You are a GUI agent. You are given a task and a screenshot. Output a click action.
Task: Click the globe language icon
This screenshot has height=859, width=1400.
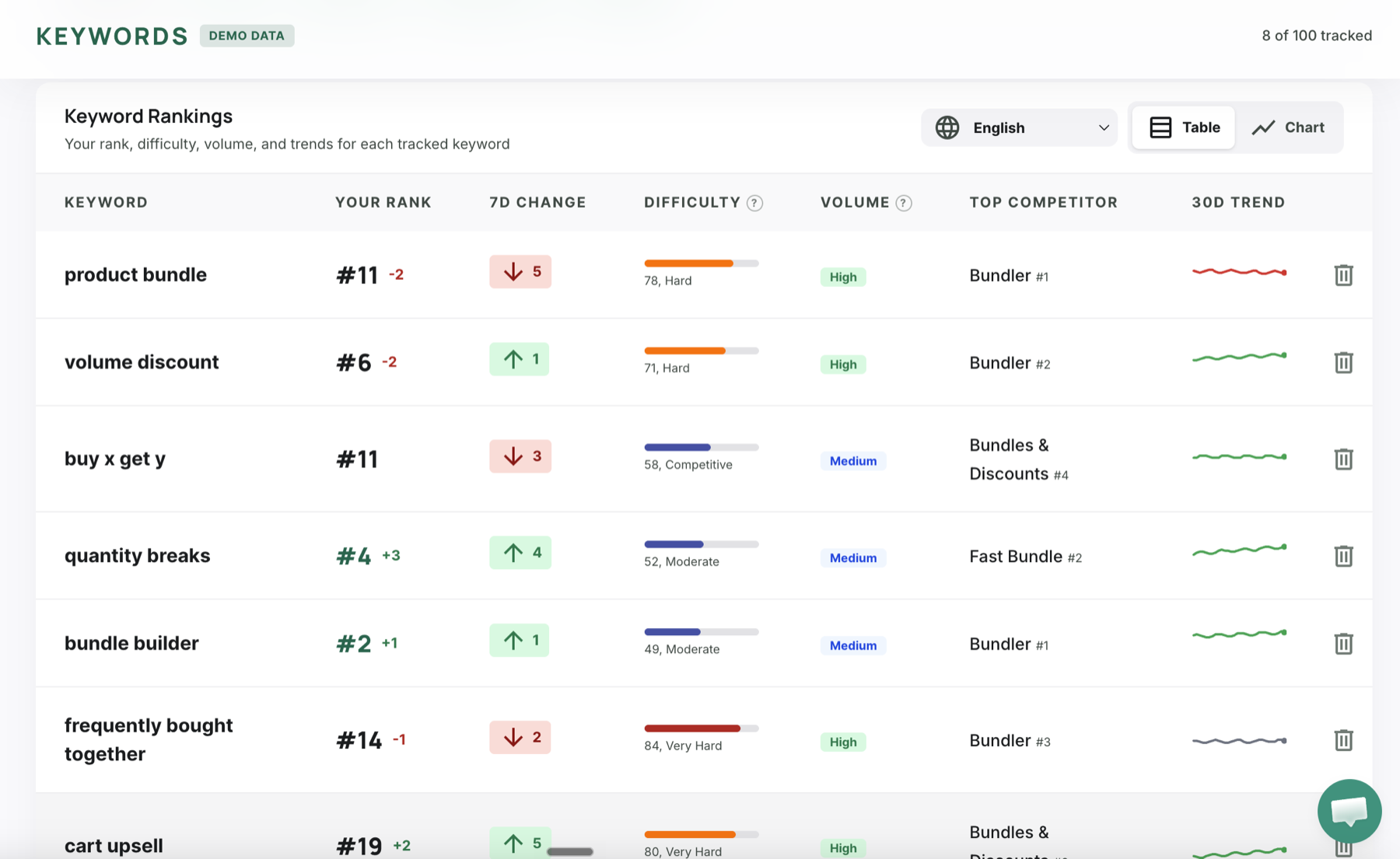click(947, 127)
